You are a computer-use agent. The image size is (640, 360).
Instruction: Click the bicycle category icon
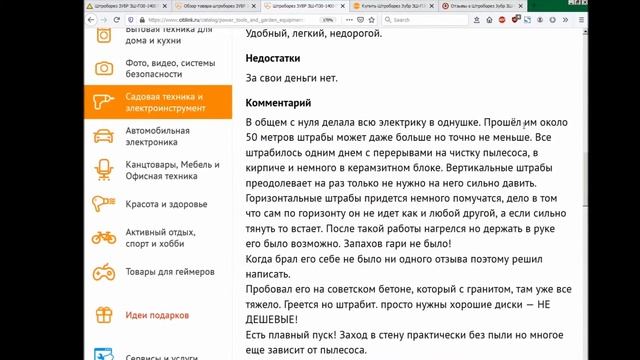[x=104, y=237]
